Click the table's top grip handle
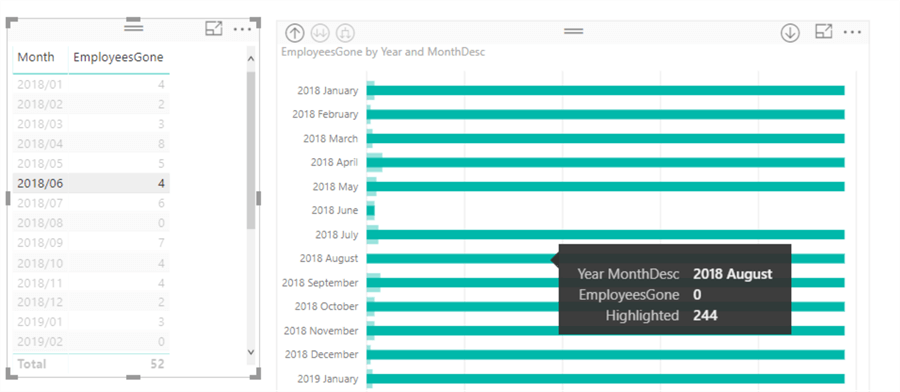 click(134, 28)
